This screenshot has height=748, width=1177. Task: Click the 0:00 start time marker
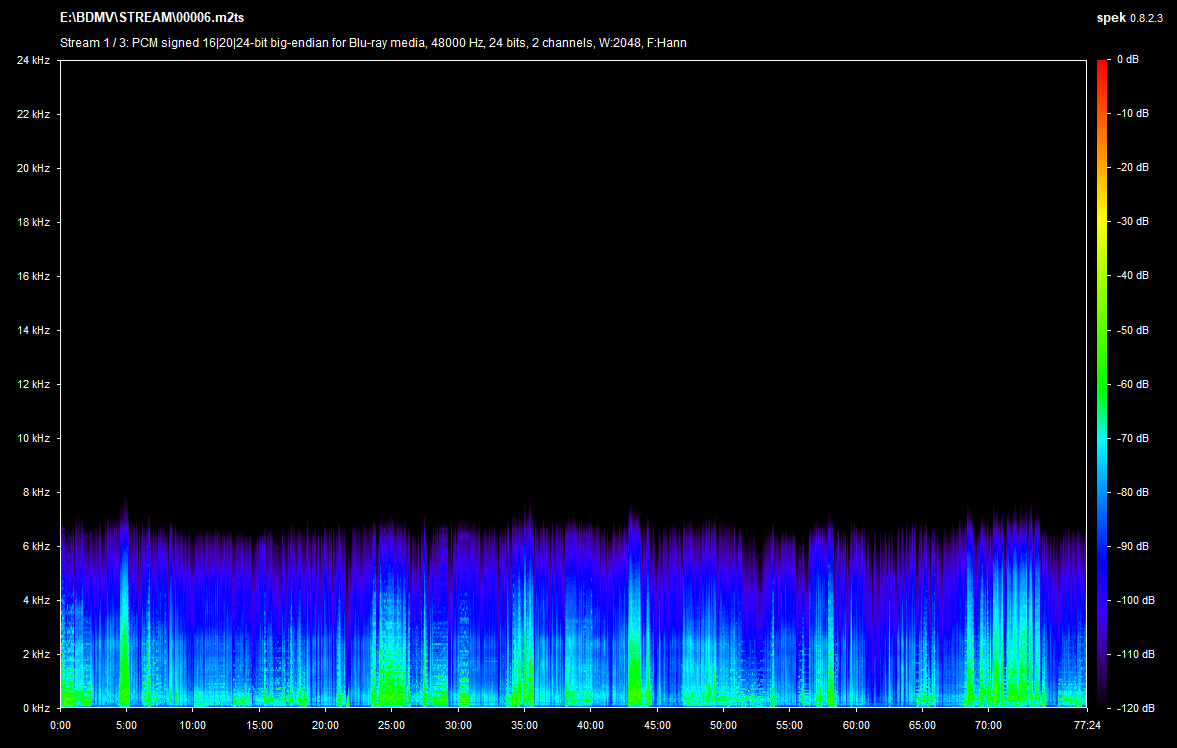pos(60,725)
